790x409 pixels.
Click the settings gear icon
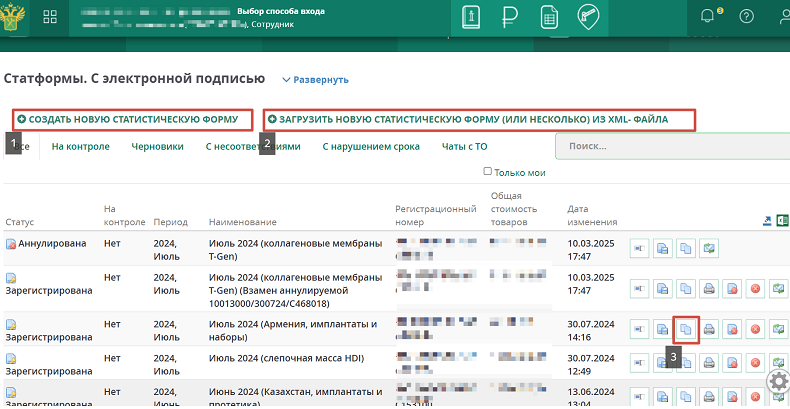[x=778, y=381]
